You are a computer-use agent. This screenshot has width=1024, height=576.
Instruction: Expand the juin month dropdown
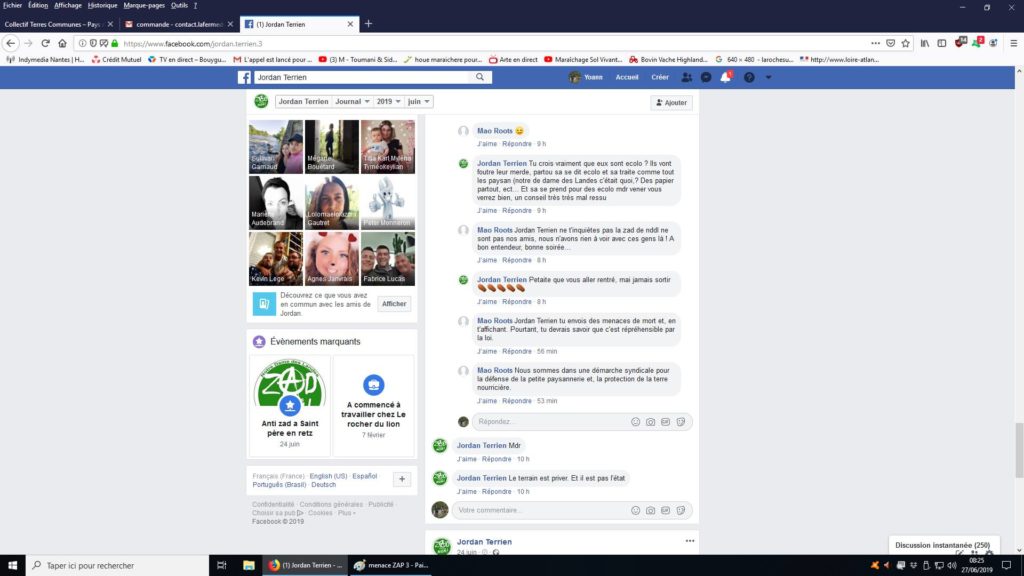[x=418, y=102]
